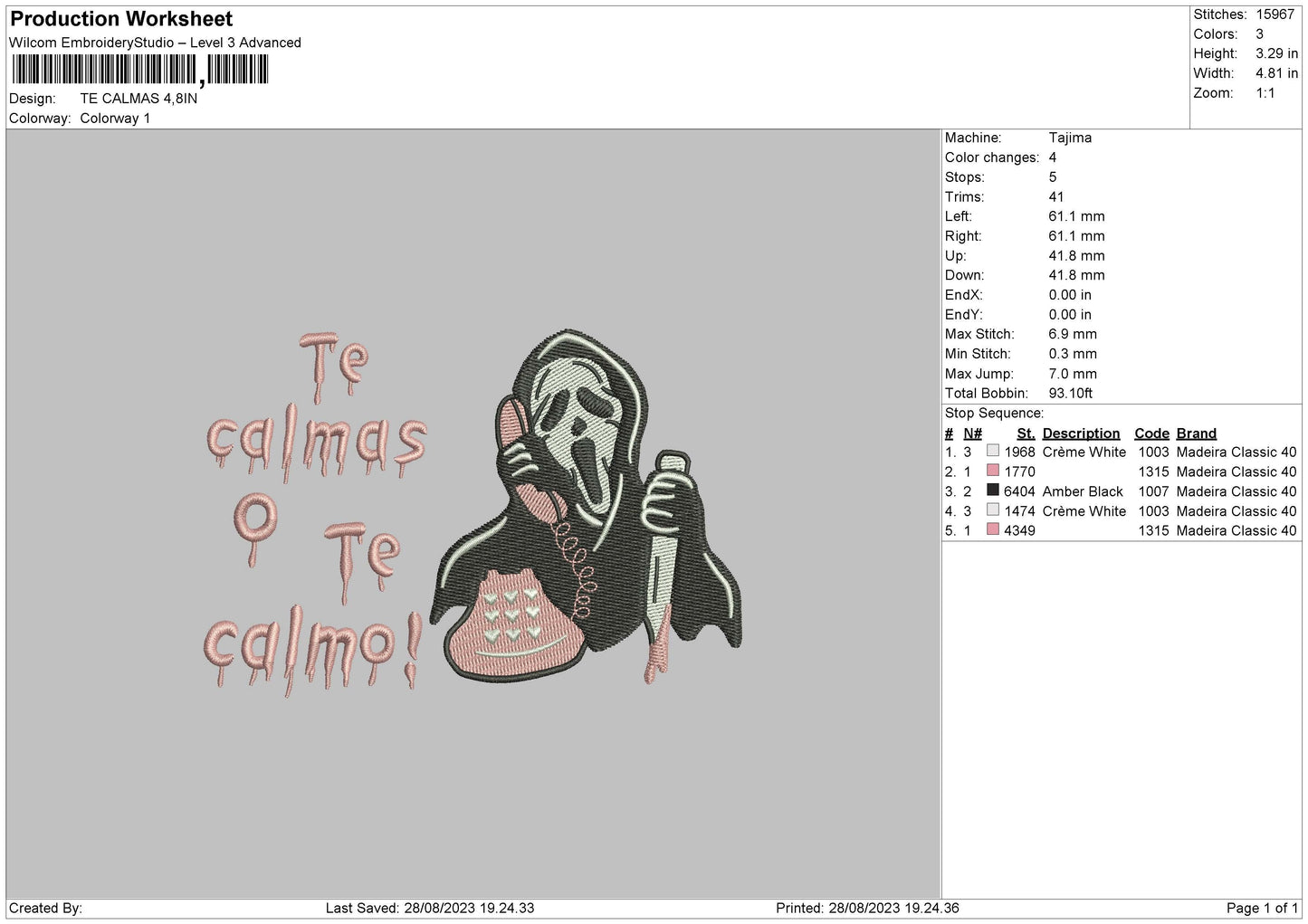Click the pink swatch for thread 4349
Image resolution: width=1308 pixels, height=924 pixels.
pyautogui.click(x=993, y=529)
